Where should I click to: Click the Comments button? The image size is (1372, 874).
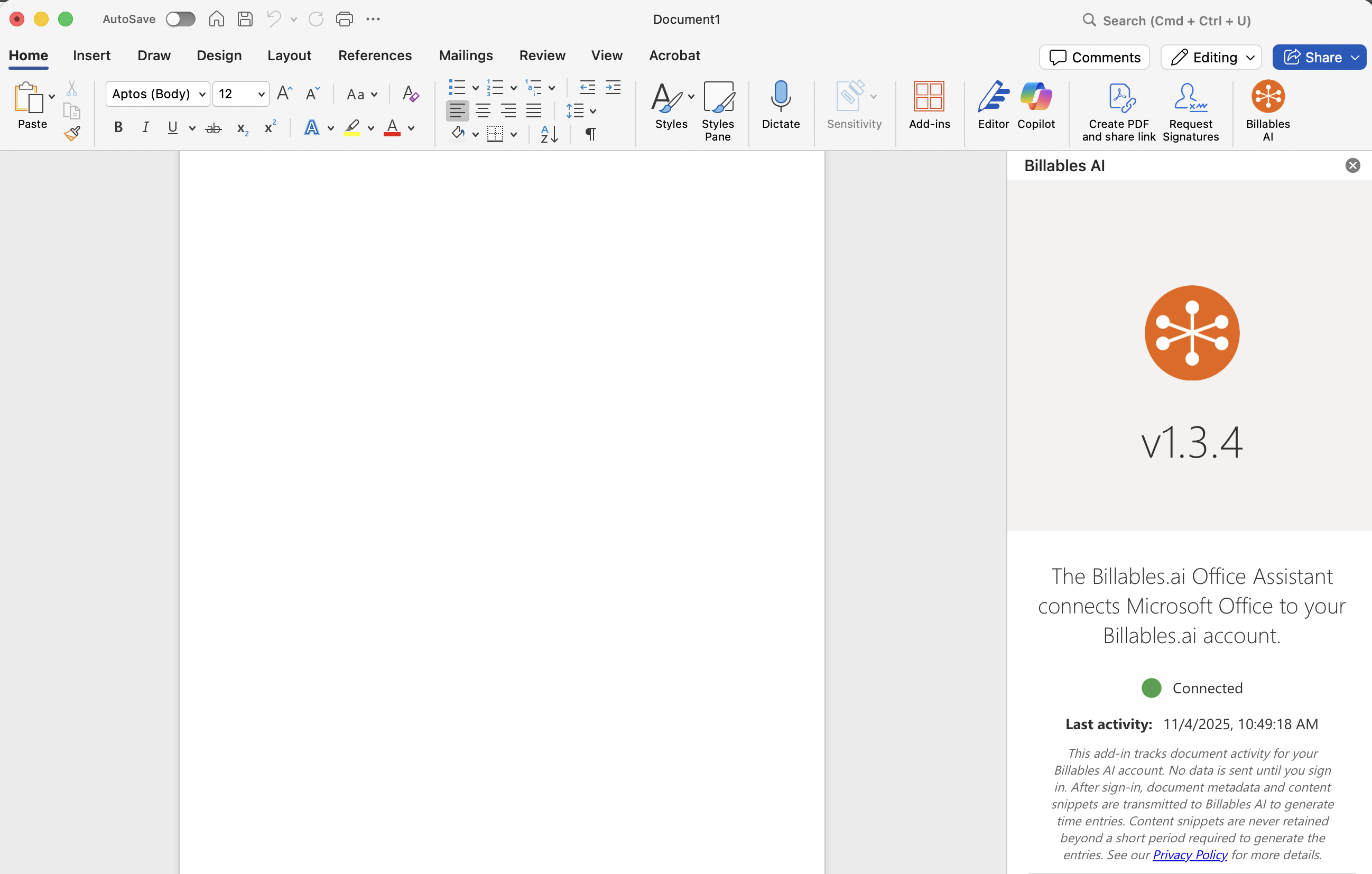(x=1094, y=57)
